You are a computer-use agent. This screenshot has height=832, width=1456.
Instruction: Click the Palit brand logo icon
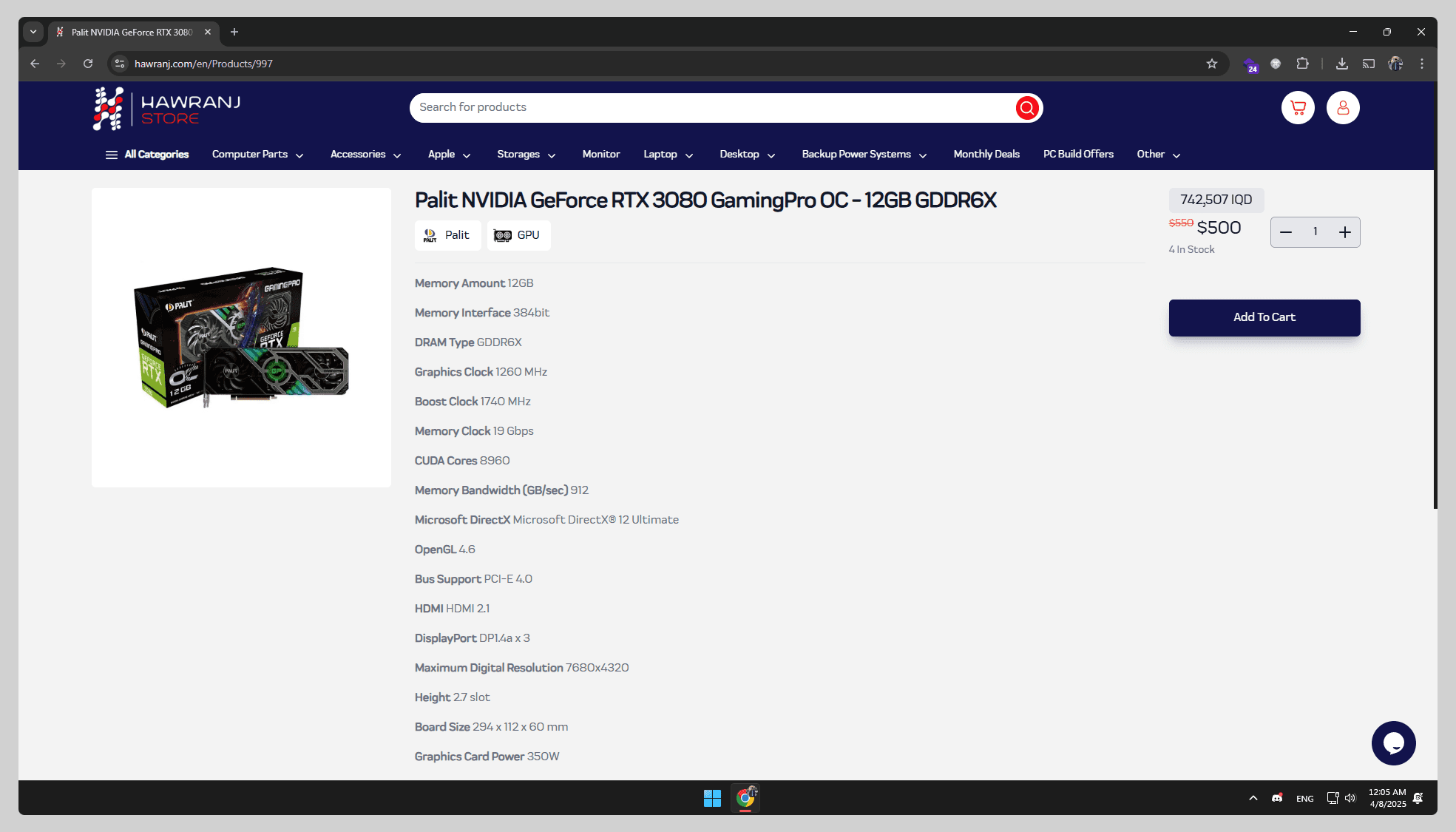(430, 235)
